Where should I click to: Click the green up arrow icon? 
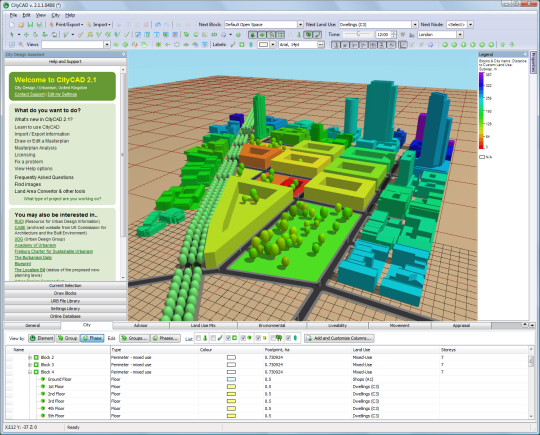(x=502, y=44)
